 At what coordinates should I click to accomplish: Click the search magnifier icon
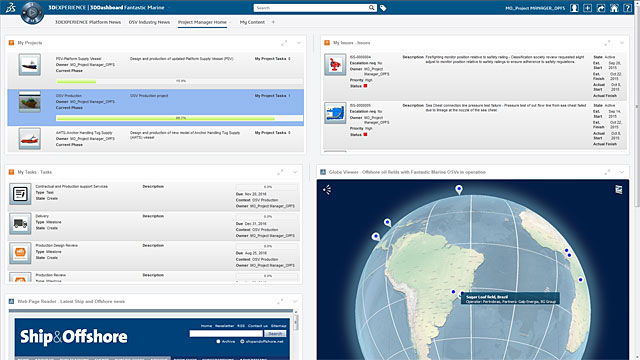(x=371, y=8)
